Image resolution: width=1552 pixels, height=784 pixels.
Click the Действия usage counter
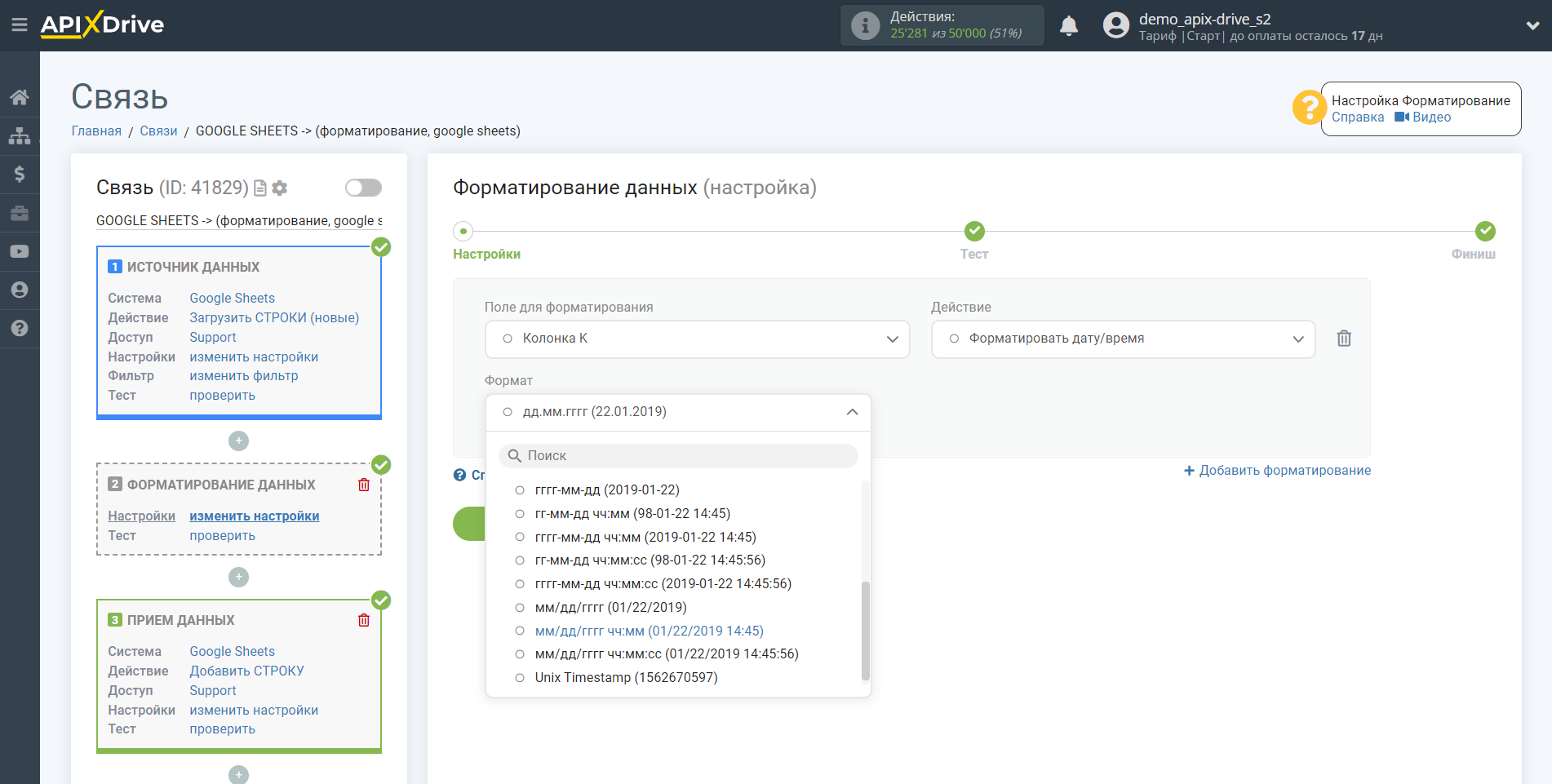click(x=942, y=25)
